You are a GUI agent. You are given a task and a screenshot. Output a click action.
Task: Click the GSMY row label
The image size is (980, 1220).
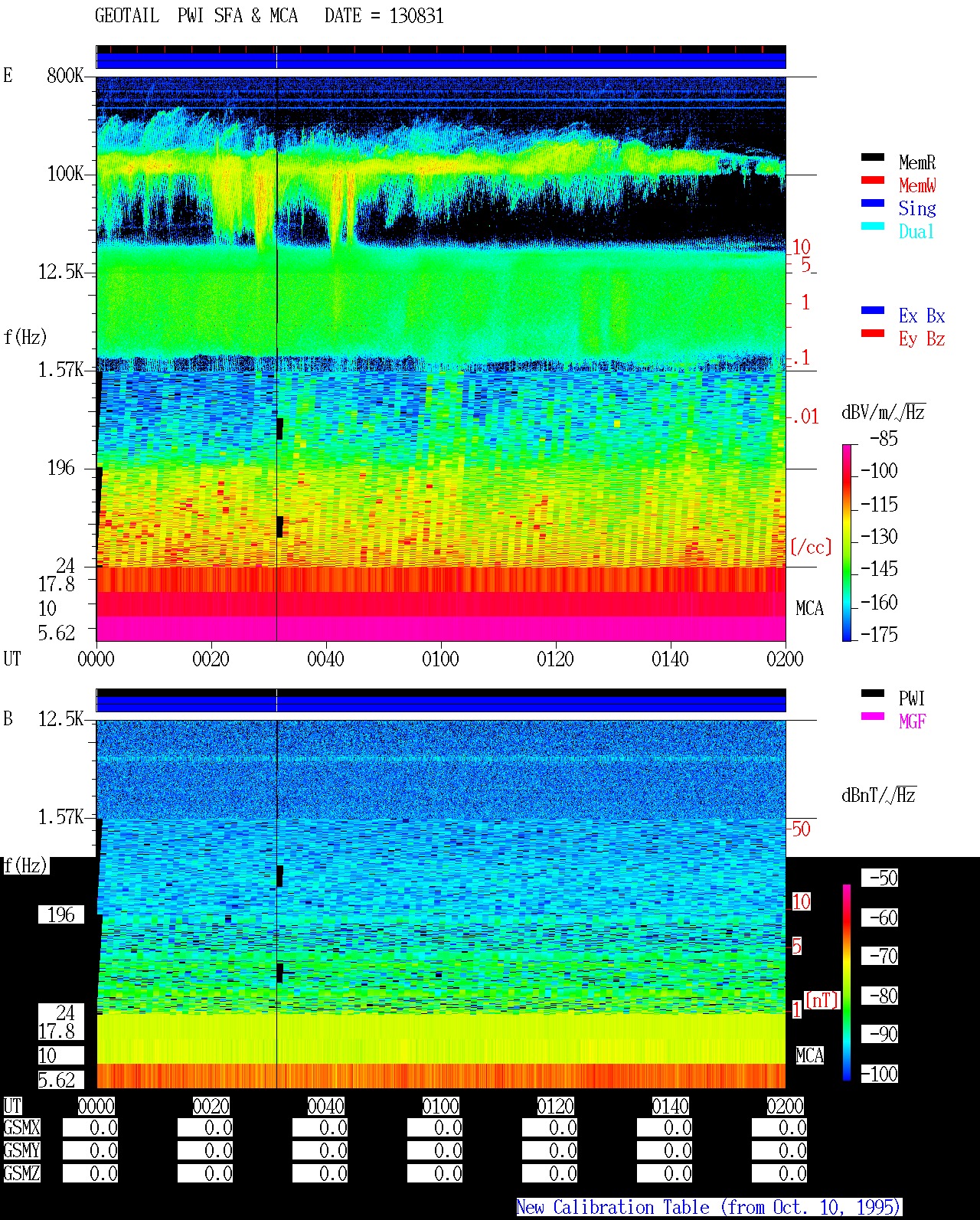point(21,1150)
